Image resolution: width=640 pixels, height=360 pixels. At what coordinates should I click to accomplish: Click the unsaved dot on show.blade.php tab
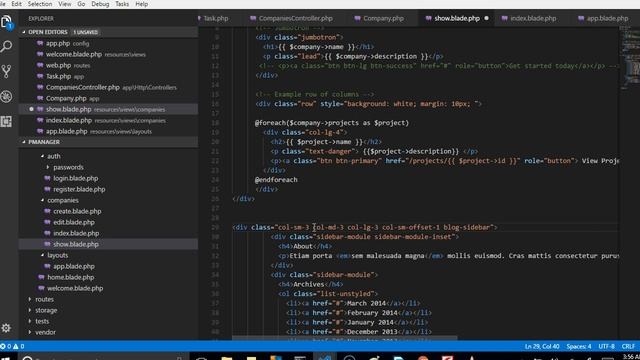click(x=486, y=18)
